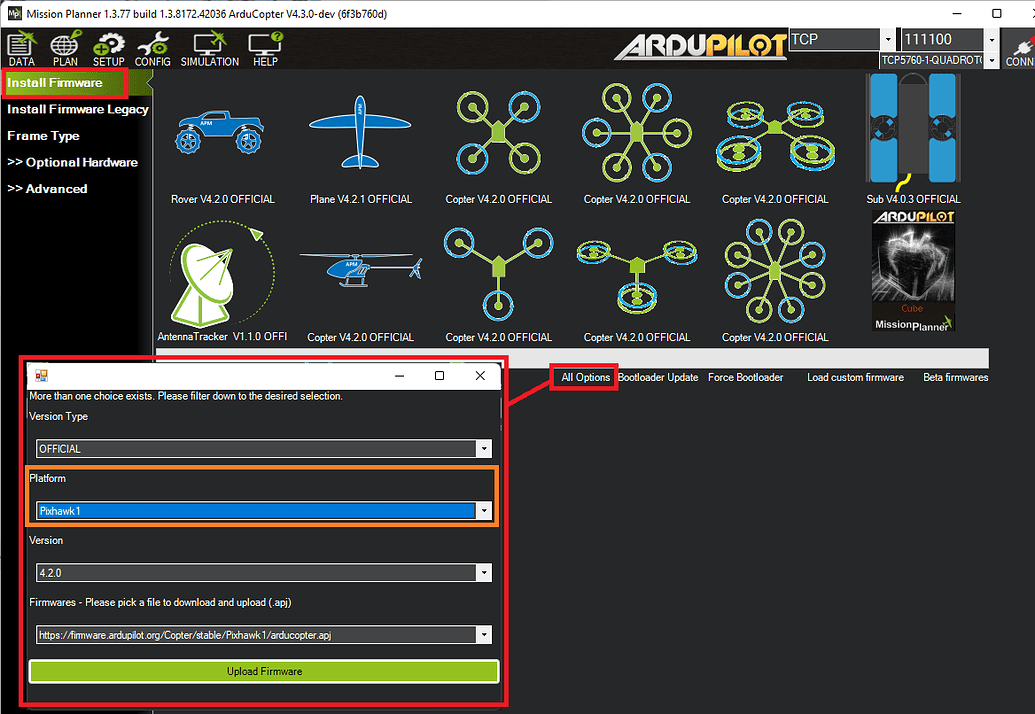Image resolution: width=1035 pixels, height=714 pixels.
Task: Select Install Firmware Legacy in the sidebar
Action: click(x=78, y=109)
